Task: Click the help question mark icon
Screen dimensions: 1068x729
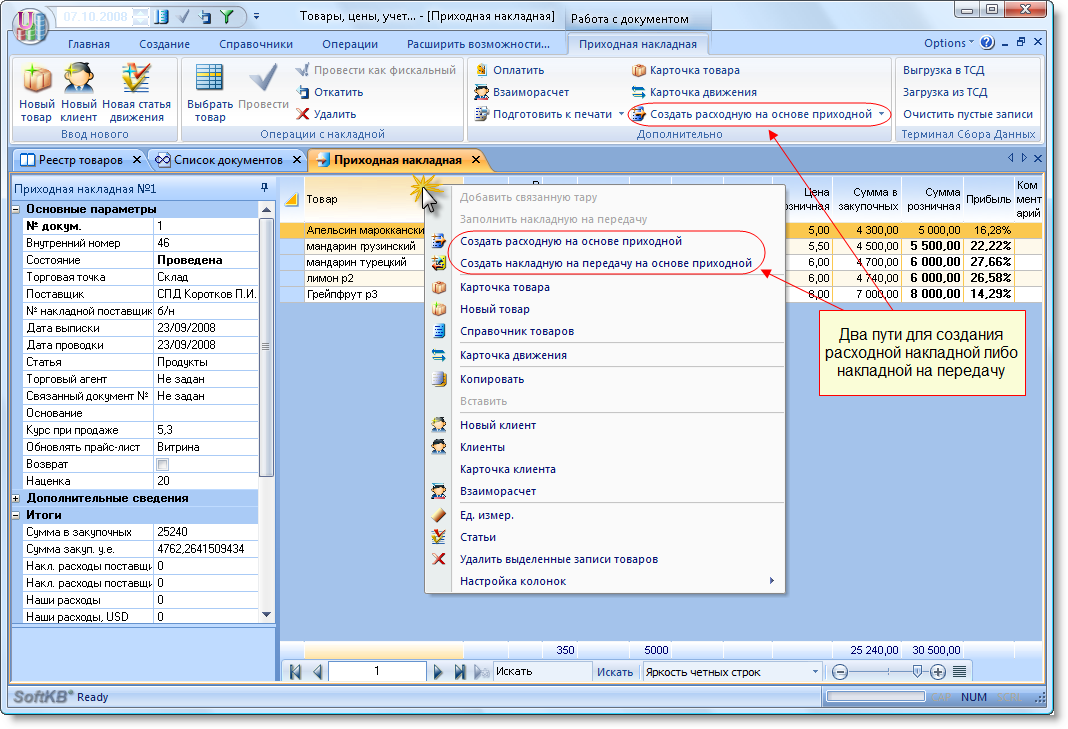Action: [987, 43]
